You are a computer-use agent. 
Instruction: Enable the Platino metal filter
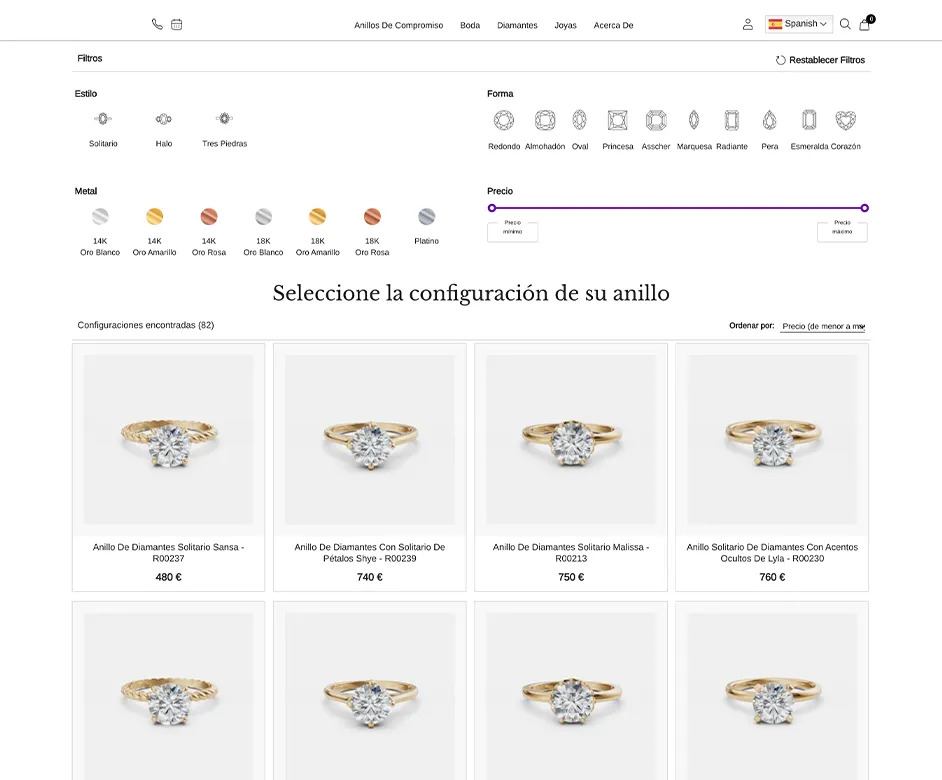click(426, 216)
